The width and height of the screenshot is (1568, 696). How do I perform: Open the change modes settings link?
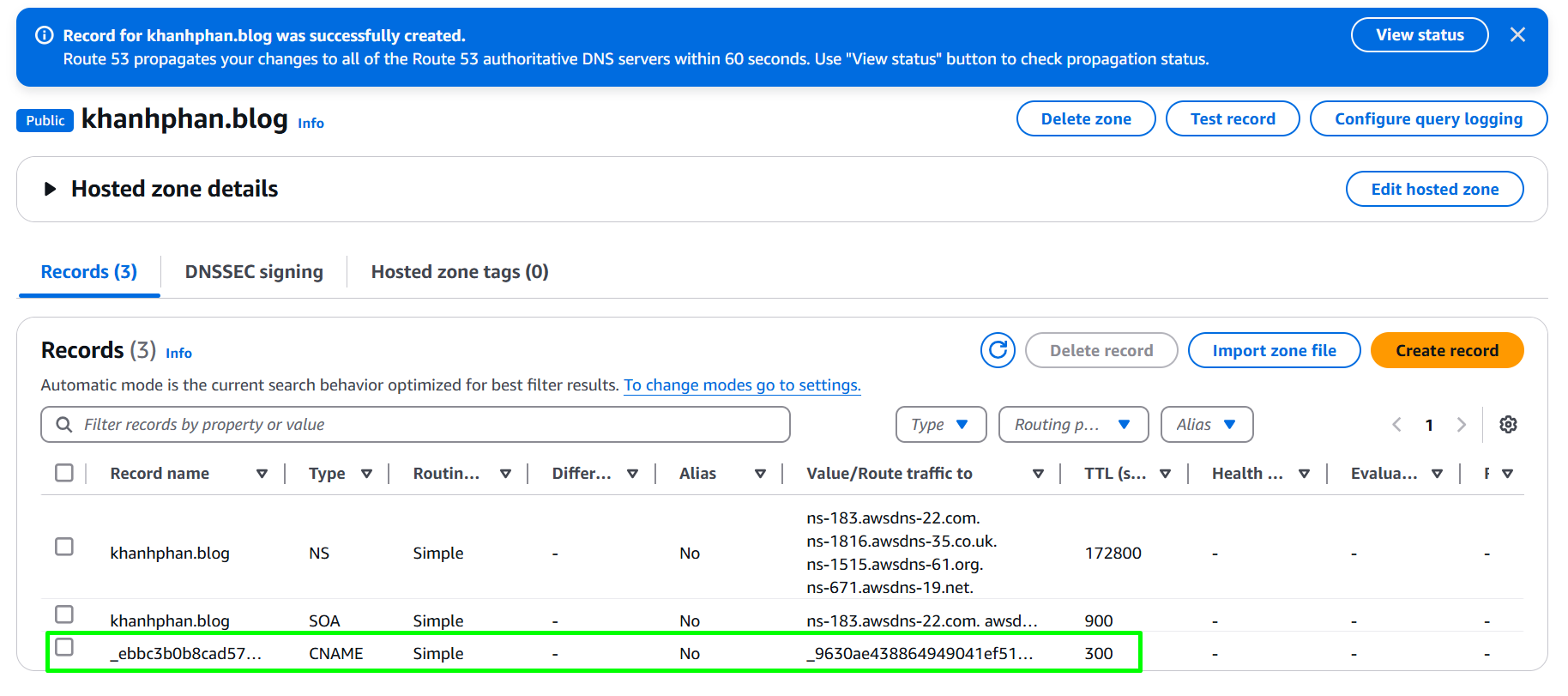(742, 385)
